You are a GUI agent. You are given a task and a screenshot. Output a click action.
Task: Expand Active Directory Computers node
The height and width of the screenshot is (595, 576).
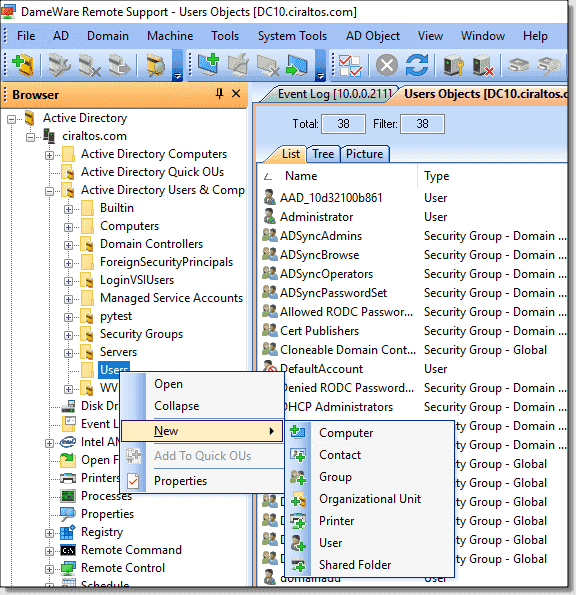[49, 155]
